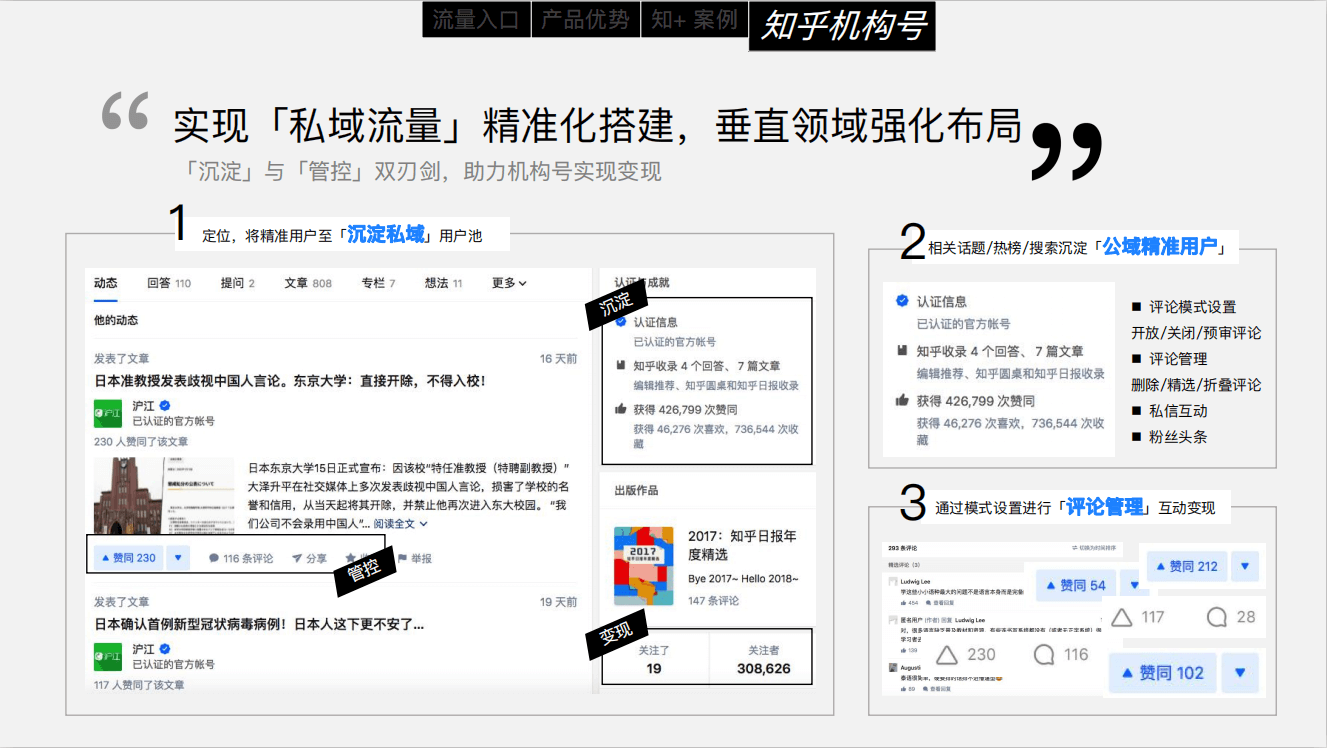1327x748 pixels.
Task: Open the Tokyo University article thumbnail
Action: (x=164, y=497)
